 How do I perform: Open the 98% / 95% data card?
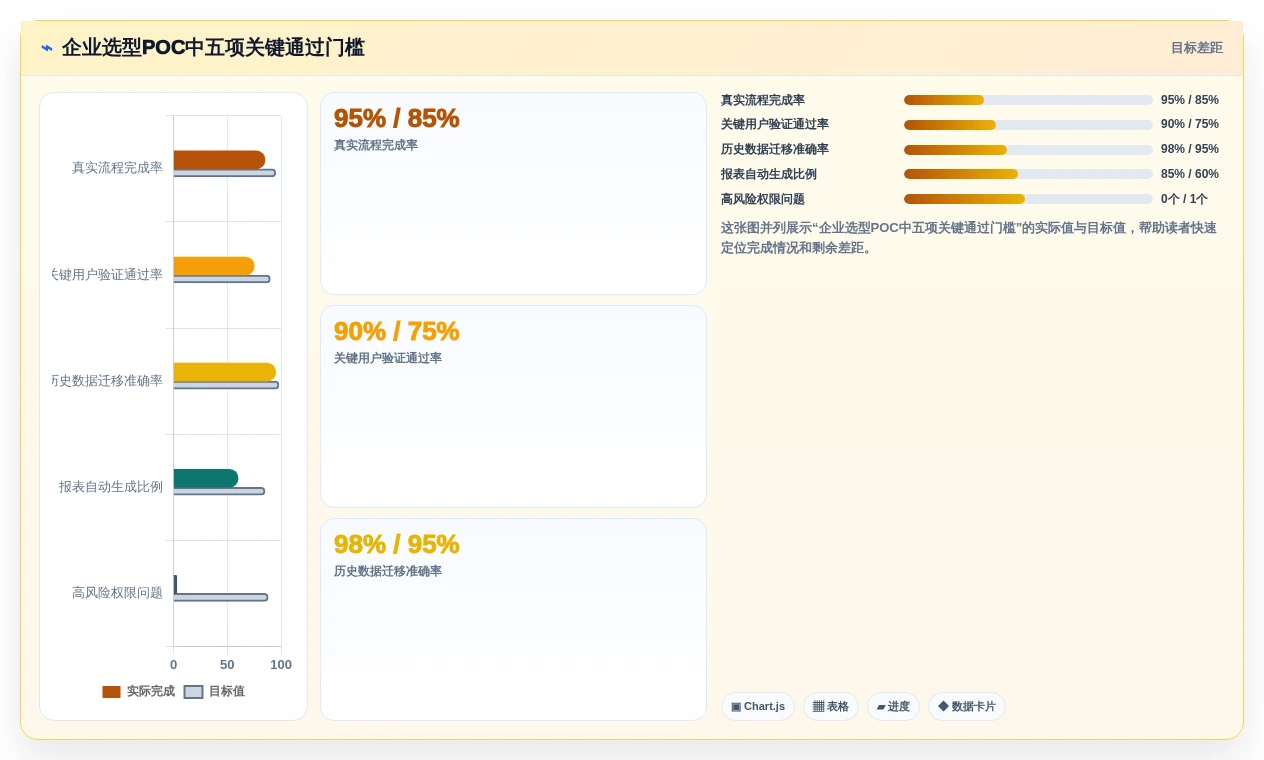[513, 620]
